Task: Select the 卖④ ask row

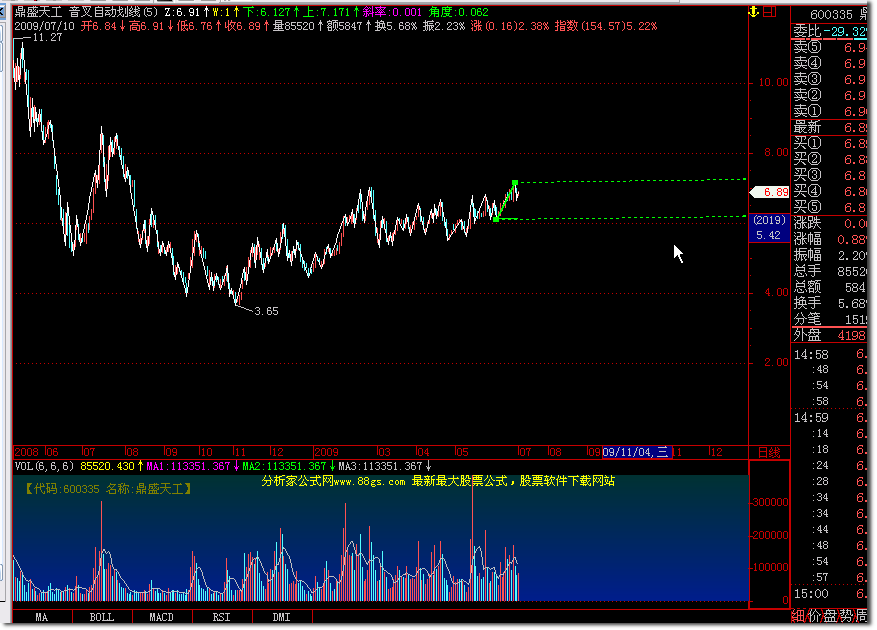Action: click(829, 63)
